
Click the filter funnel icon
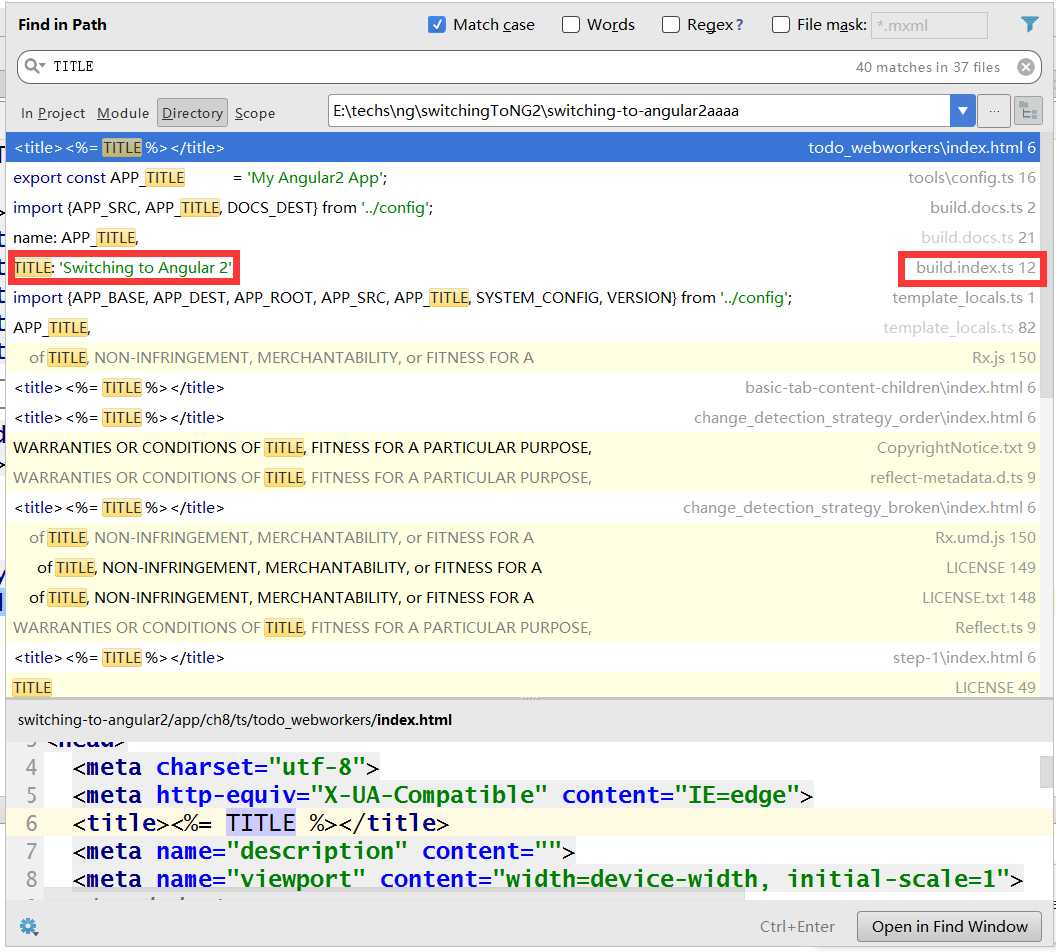point(1029,24)
